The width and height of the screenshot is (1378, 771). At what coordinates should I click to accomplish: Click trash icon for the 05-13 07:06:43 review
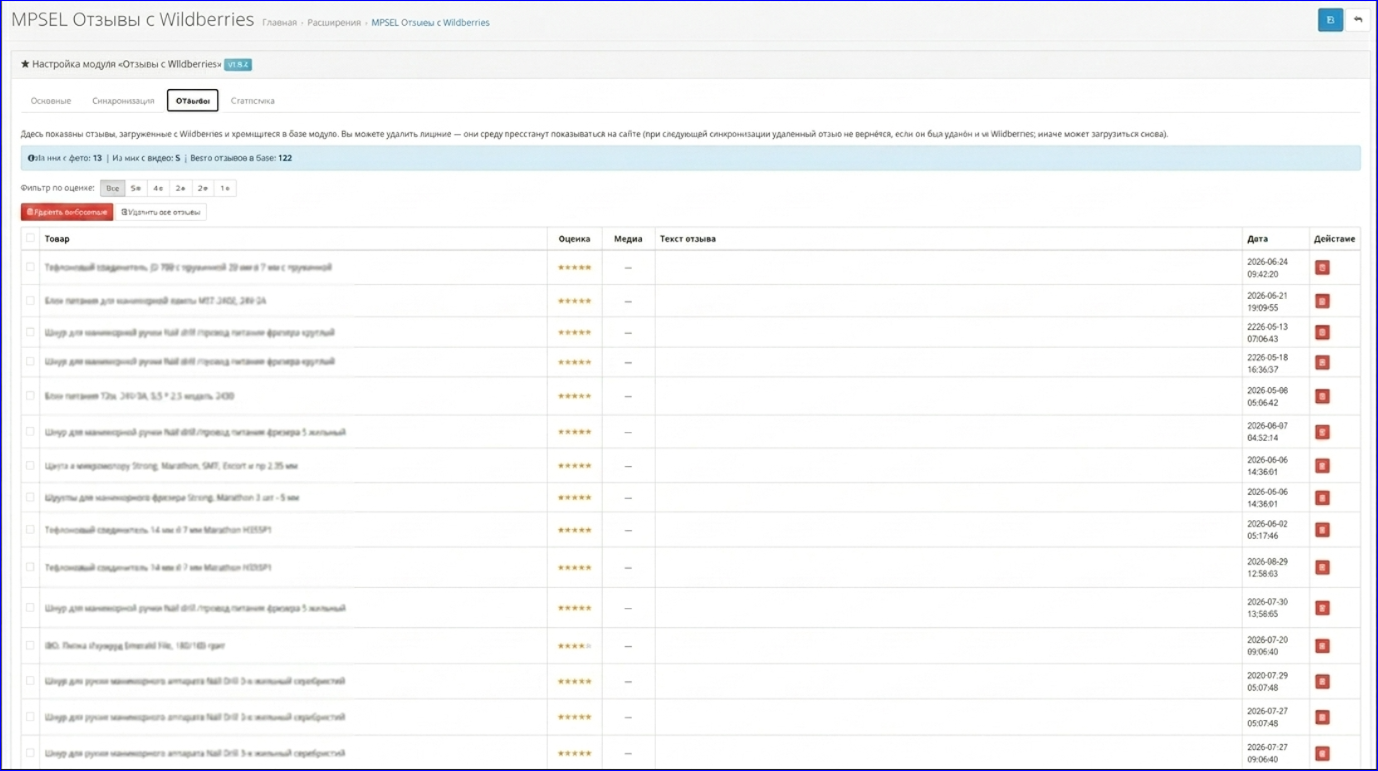(1322, 333)
